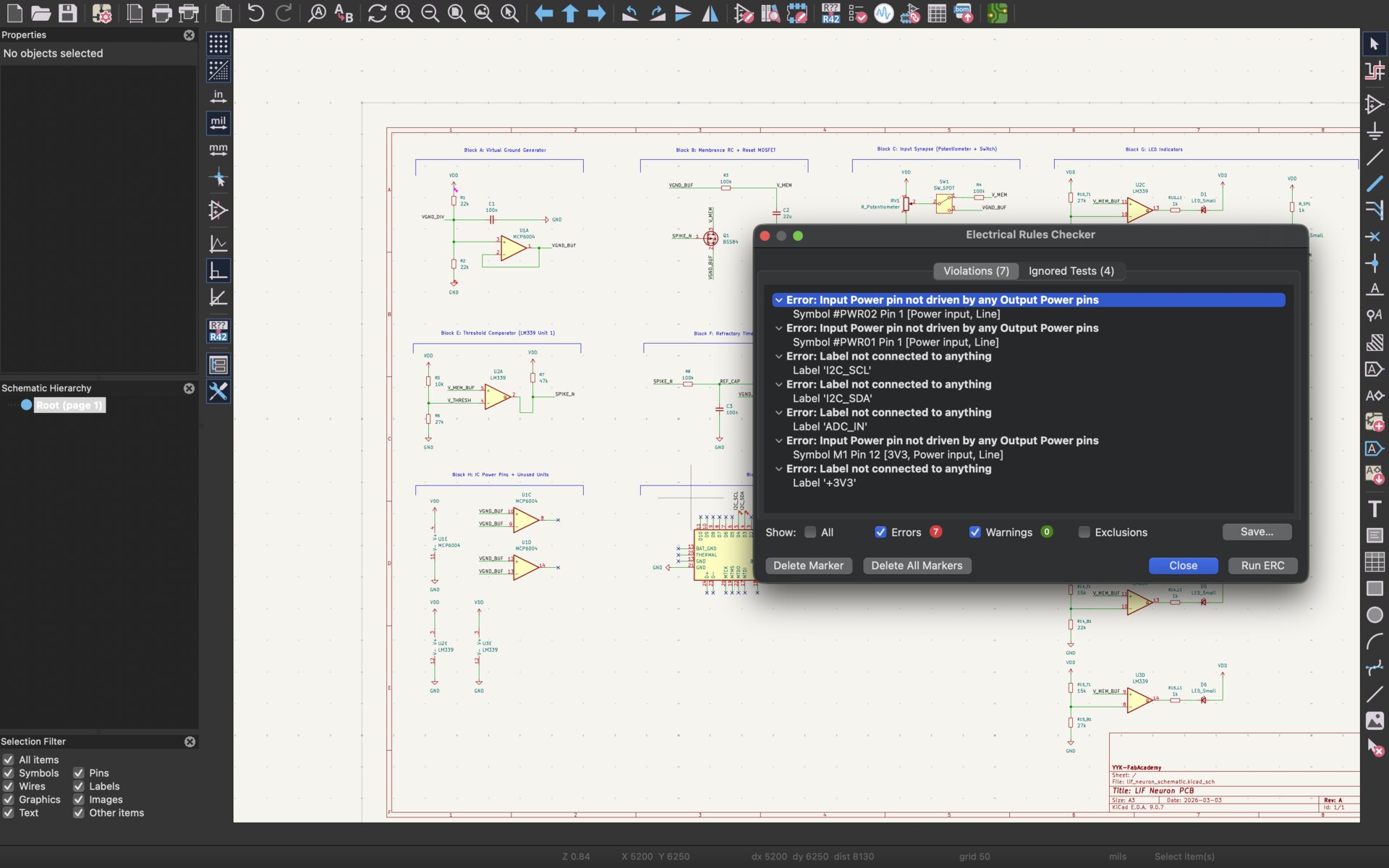The height and width of the screenshot is (868, 1389).
Task: Switch units to millimeters
Action: [x=218, y=150]
